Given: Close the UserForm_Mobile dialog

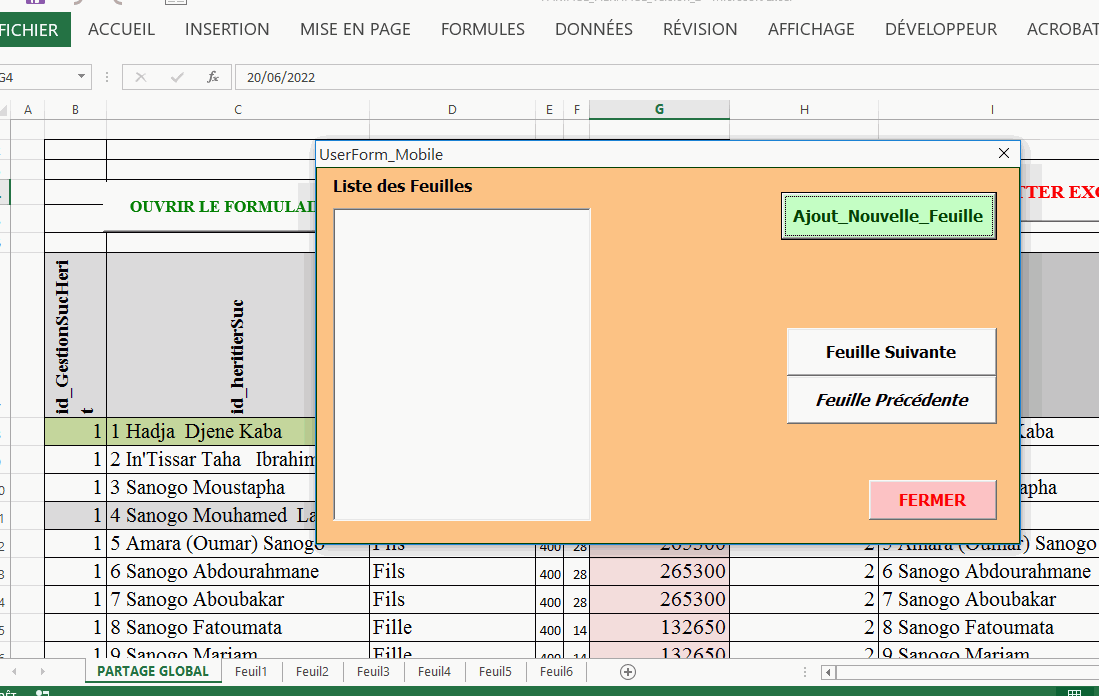Looking at the screenshot, I should click(x=1004, y=154).
